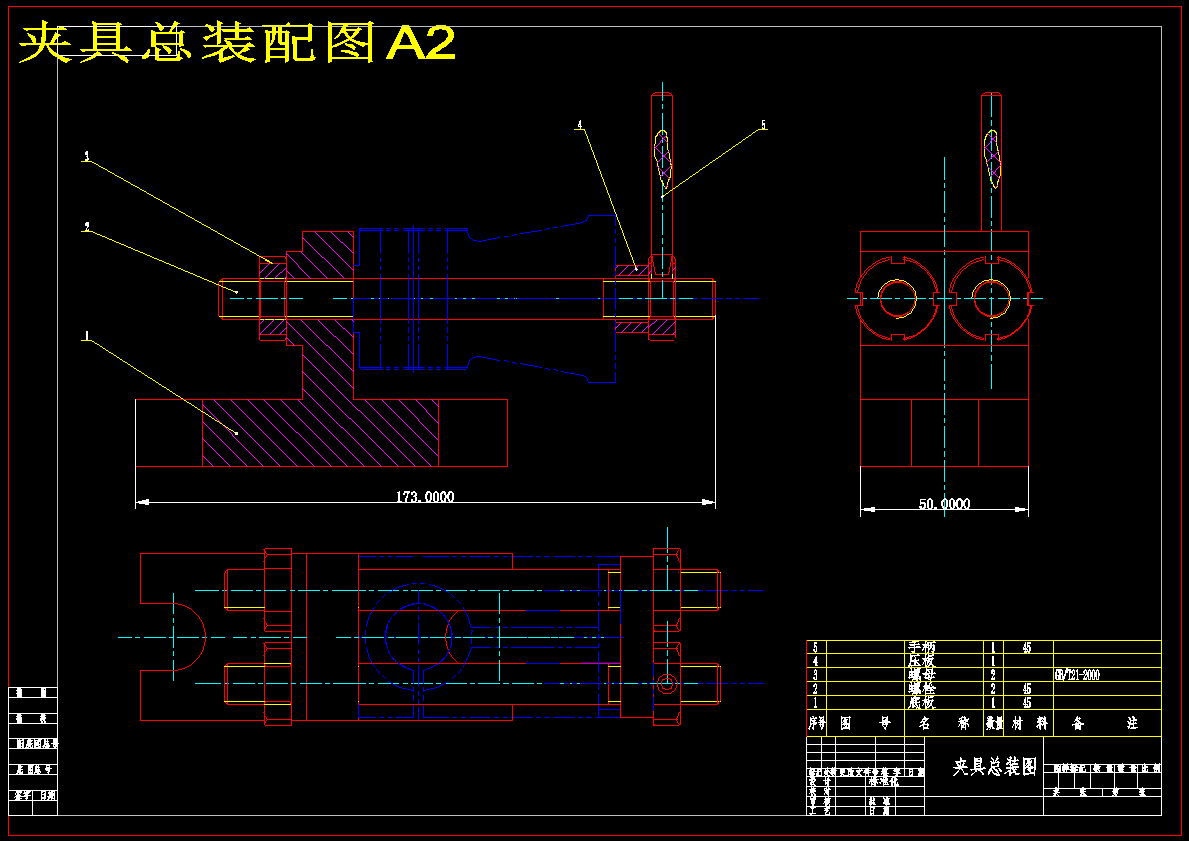Click the yellow title 夹具总装配图A2
The height and width of the screenshot is (841, 1189).
pos(237,42)
